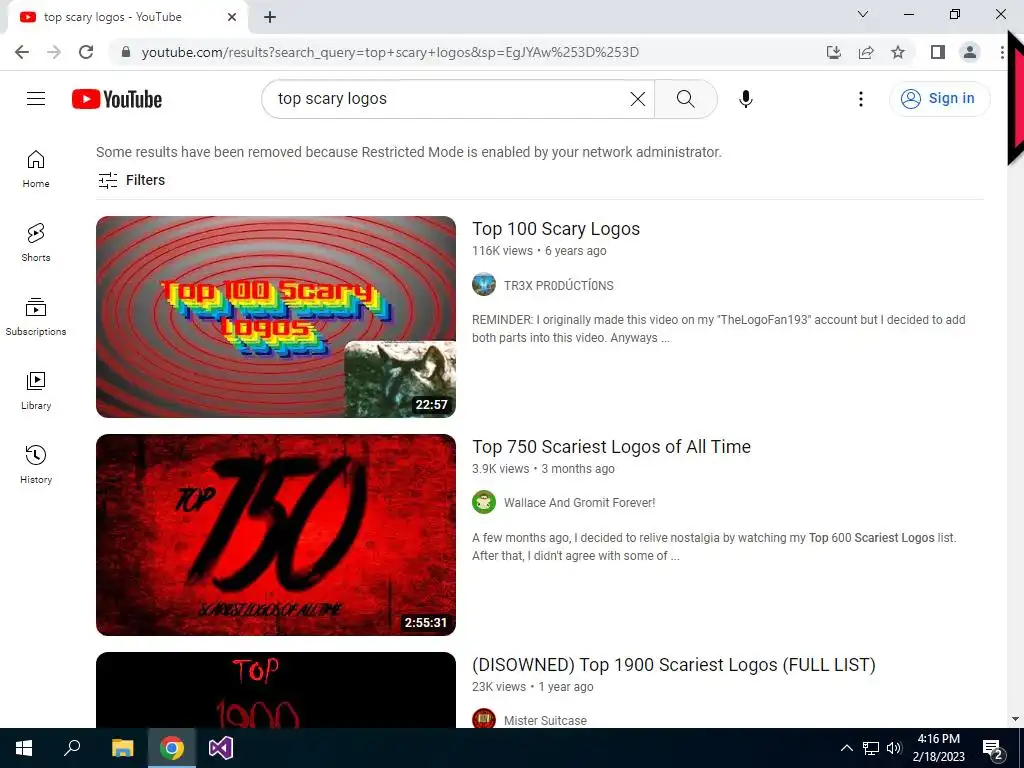Select the top scary logos - YouTube tab

pos(127,17)
